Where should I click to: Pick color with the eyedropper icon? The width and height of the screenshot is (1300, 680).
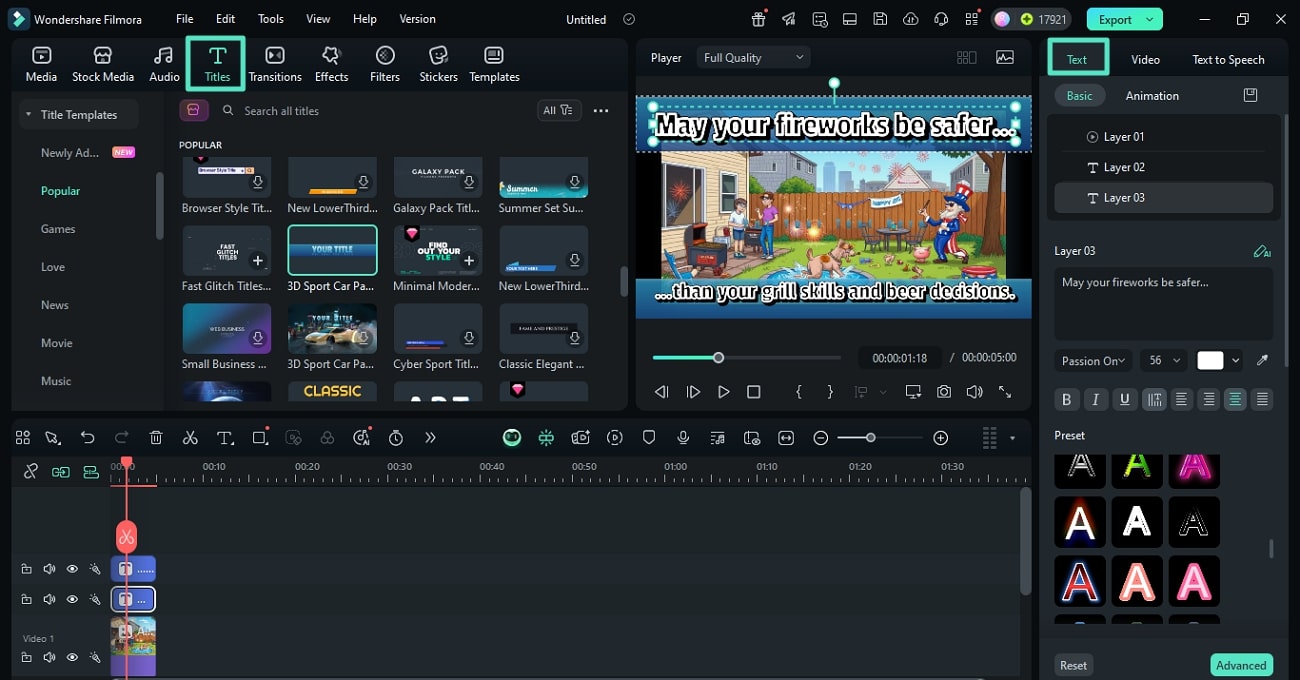pos(1263,360)
